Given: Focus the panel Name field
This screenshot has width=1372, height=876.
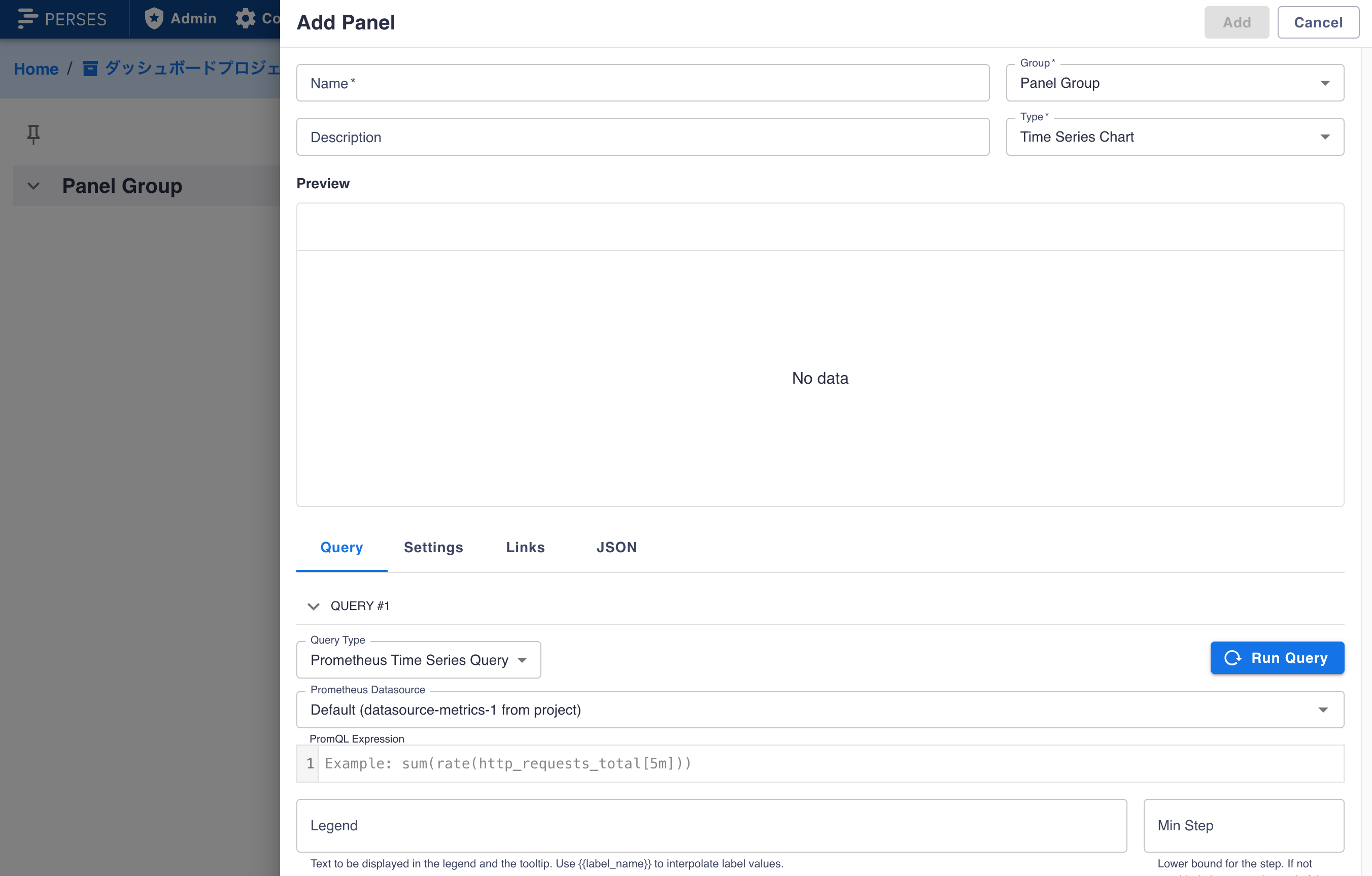Looking at the screenshot, I should [642, 83].
